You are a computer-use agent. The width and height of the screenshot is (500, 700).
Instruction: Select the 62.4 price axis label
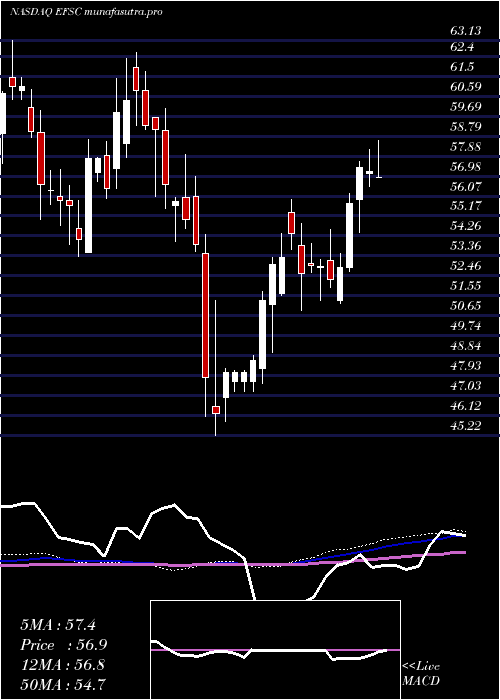pos(462,47)
